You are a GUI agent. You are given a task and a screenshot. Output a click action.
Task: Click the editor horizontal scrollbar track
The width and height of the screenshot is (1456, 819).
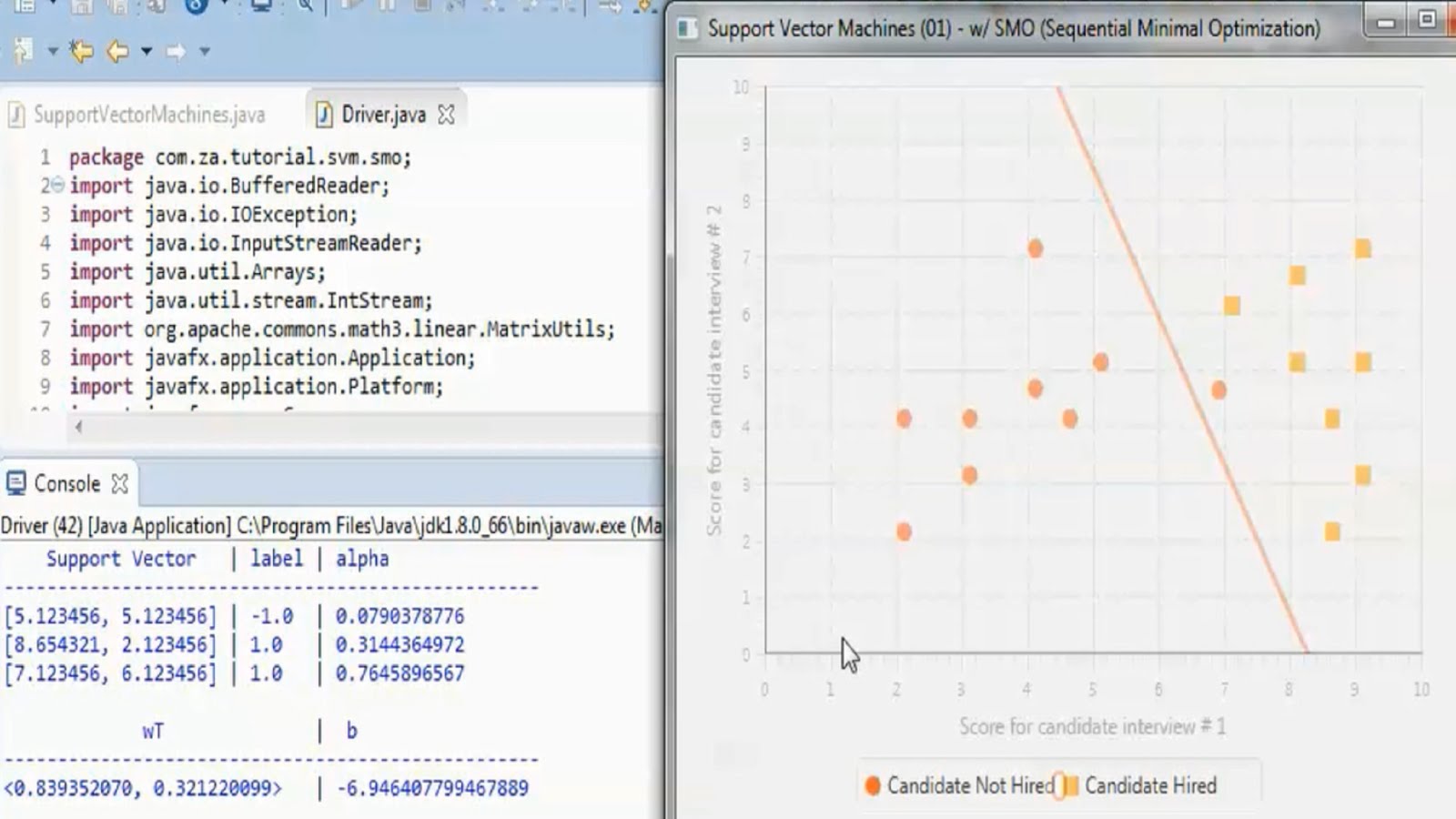(373, 426)
